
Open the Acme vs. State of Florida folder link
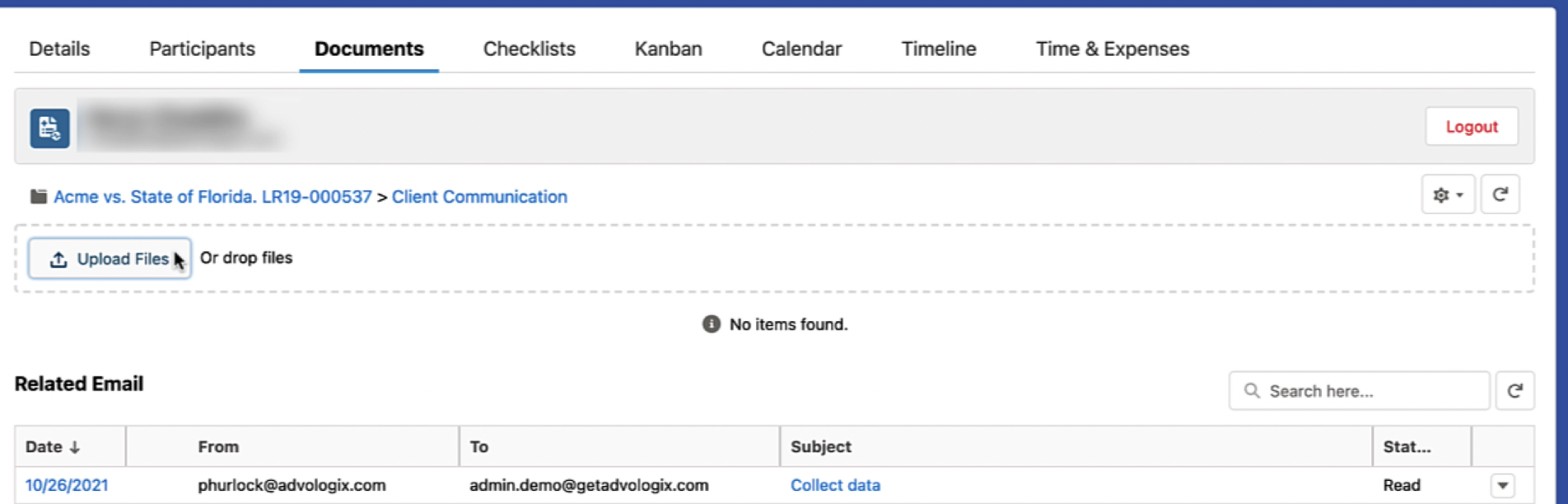[x=212, y=197]
